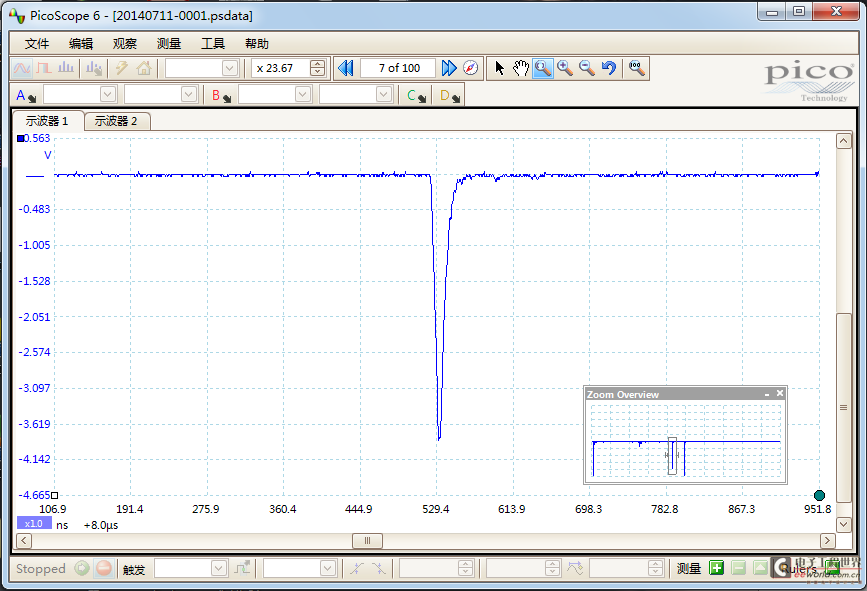Open the 帮助 menu
867x591 pixels.
[x=257, y=44]
